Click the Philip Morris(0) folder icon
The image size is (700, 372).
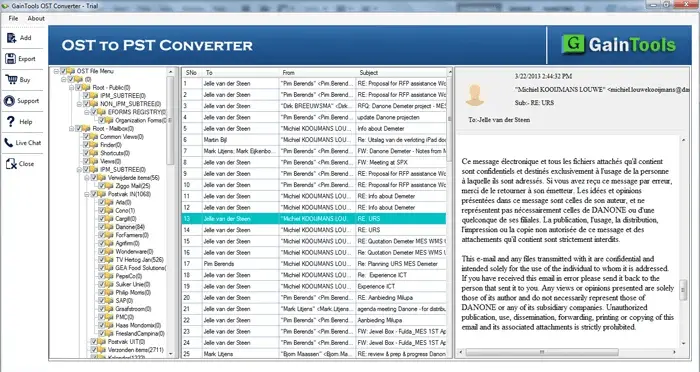pyautogui.click(x=109, y=293)
